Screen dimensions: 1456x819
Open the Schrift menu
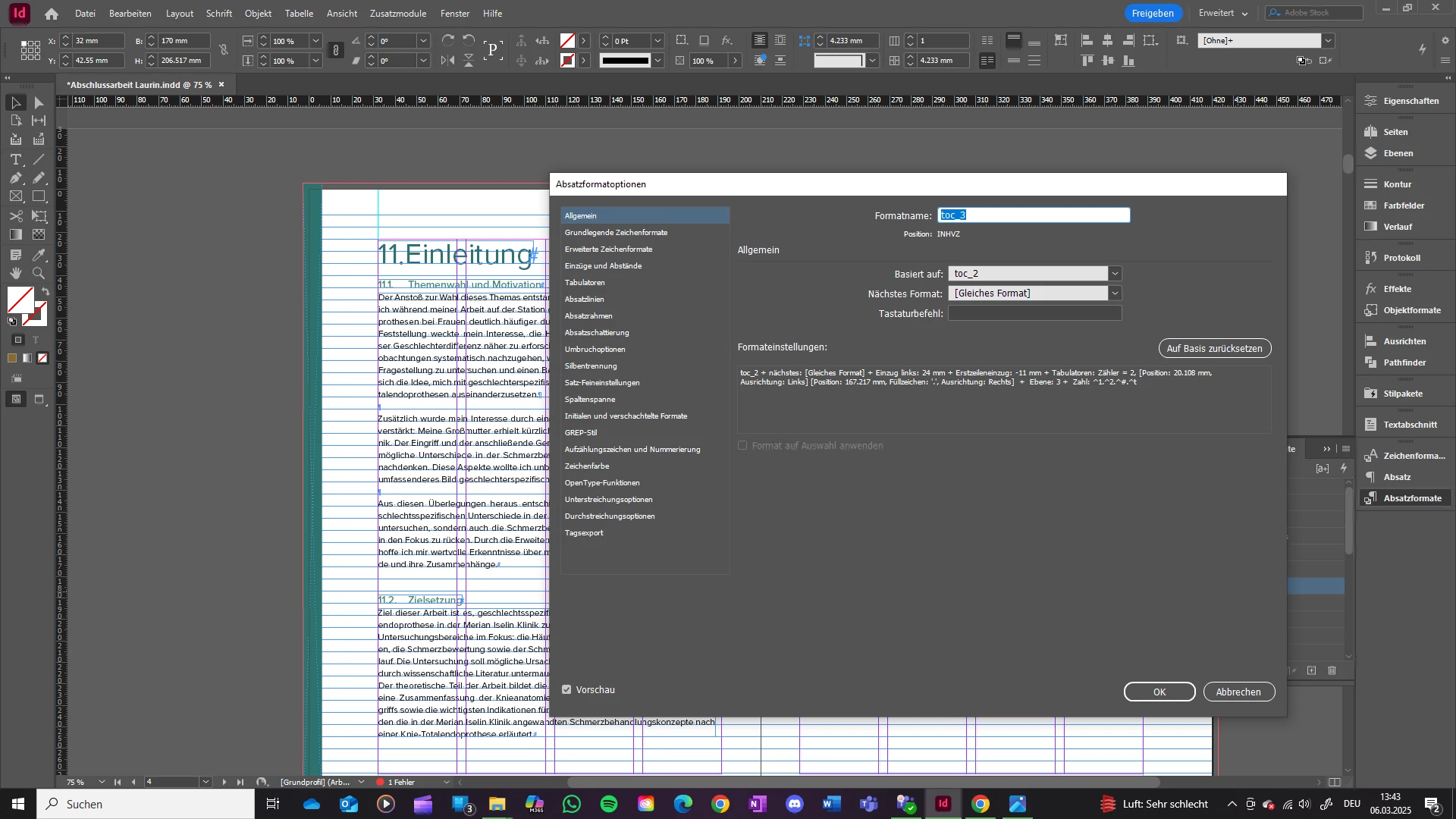219,13
